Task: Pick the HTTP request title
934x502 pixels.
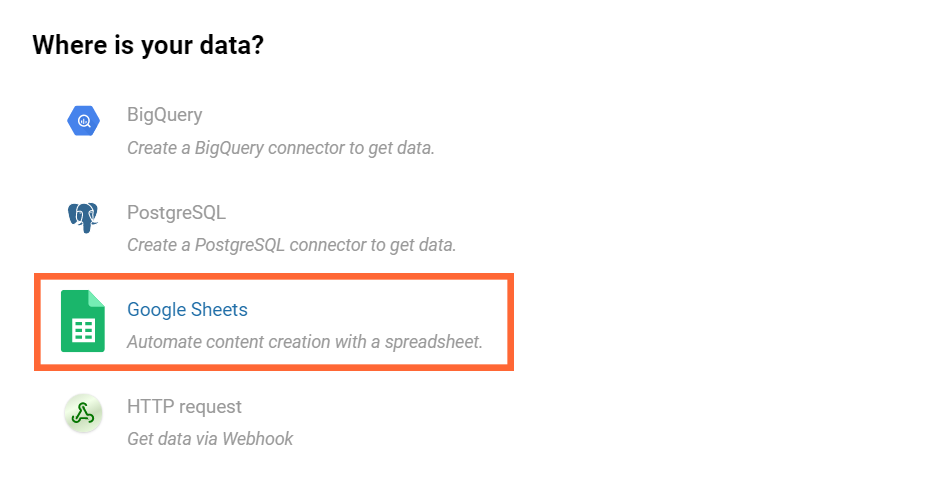Action: (x=184, y=406)
